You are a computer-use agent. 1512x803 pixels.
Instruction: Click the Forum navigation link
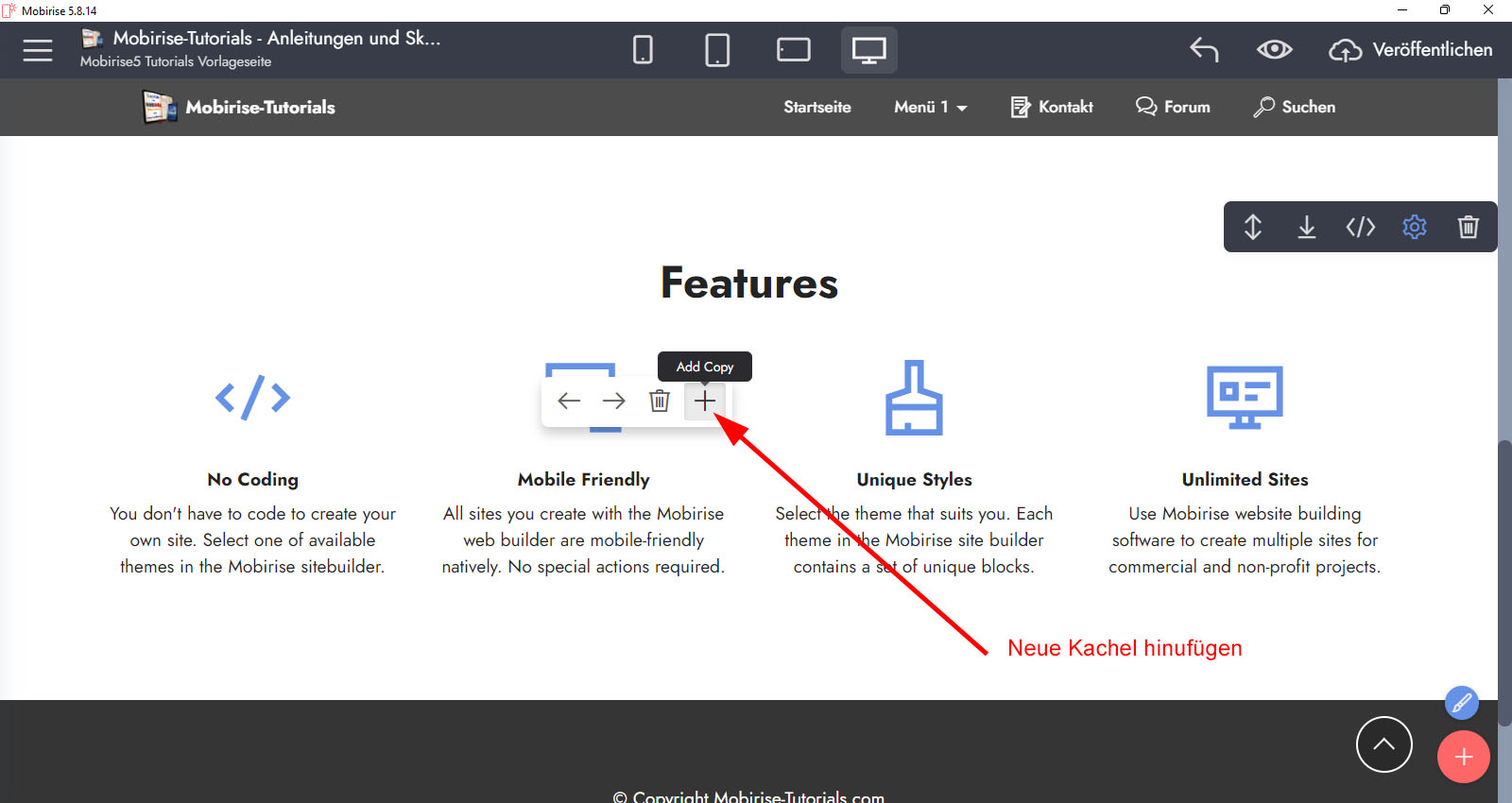click(x=1173, y=108)
